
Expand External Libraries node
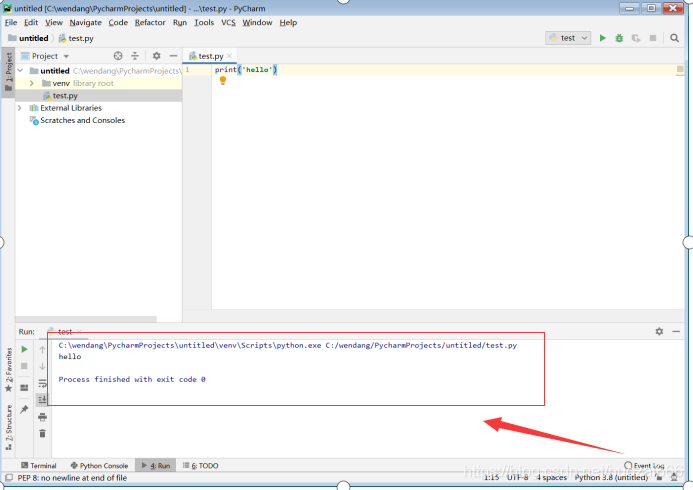point(19,108)
